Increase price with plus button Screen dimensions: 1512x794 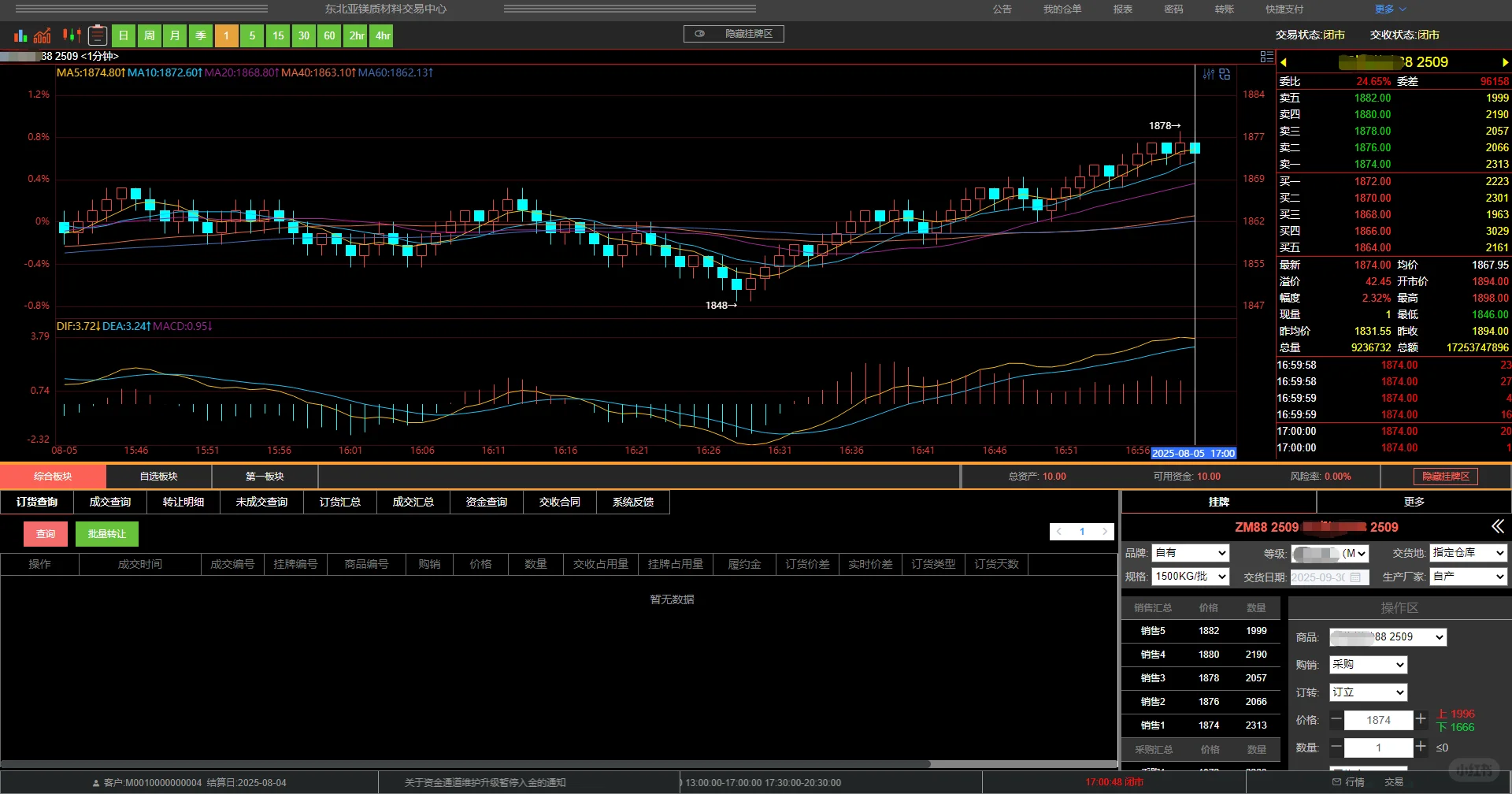[x=1421, y=719]
